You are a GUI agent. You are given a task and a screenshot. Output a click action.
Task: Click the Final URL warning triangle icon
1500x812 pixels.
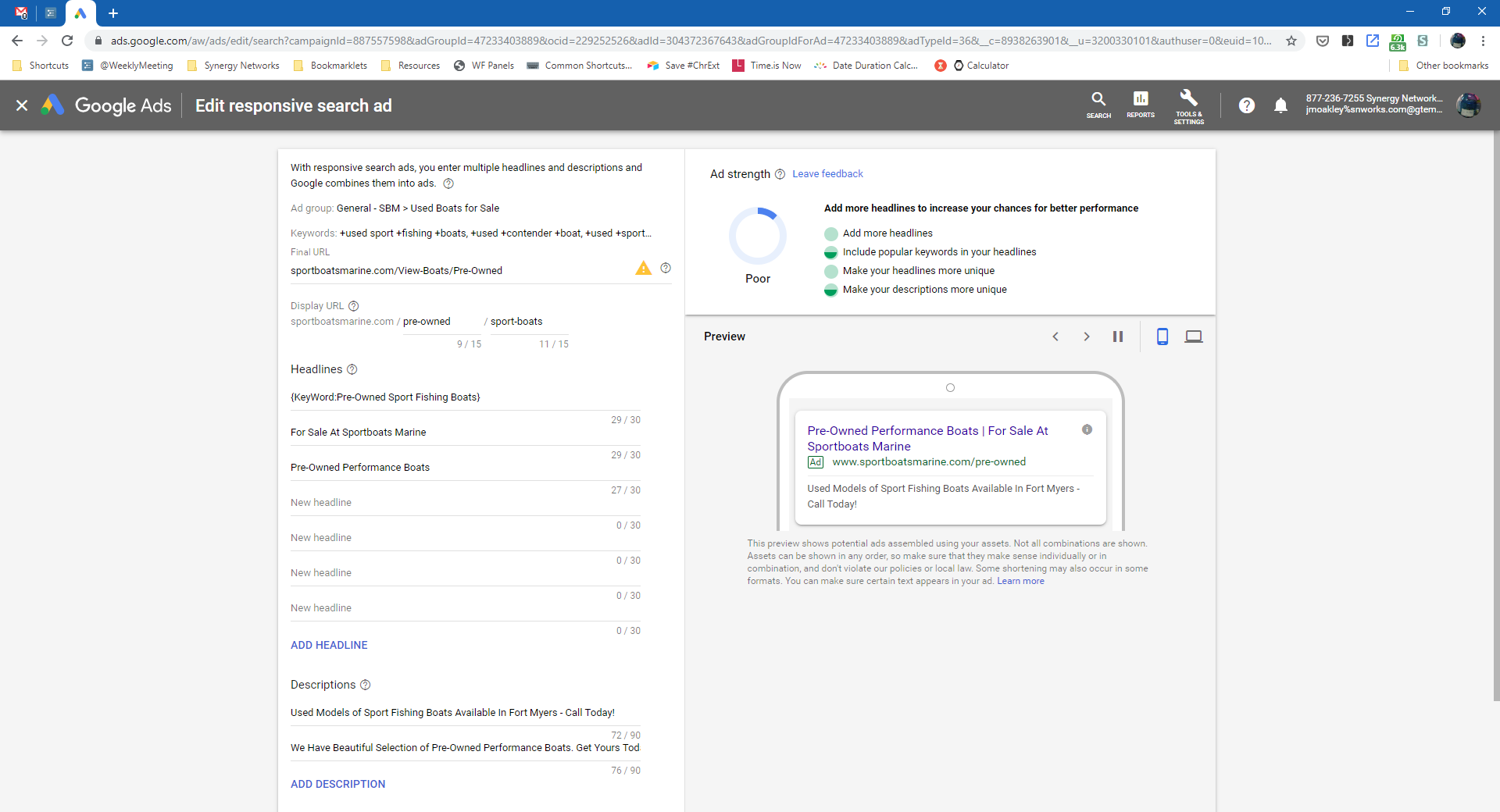point(643,269)
